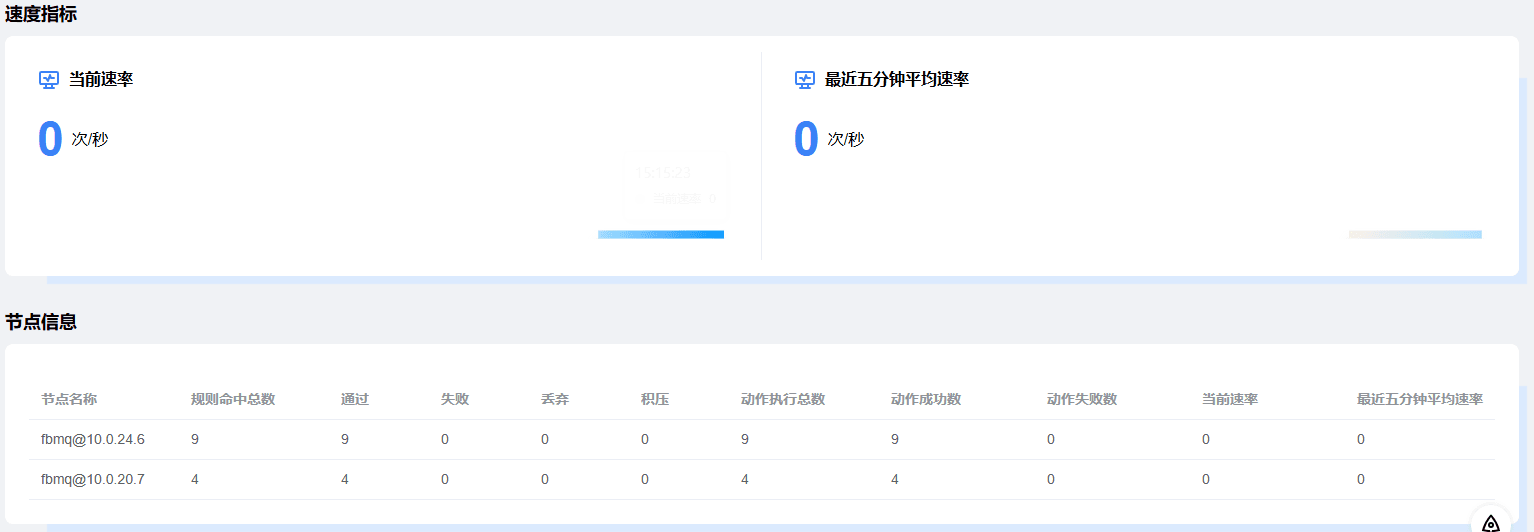Click the blue sparkline bar in the 当前速率 card
This screenshot has width=1534, height=532.
[x=661, y=235]
